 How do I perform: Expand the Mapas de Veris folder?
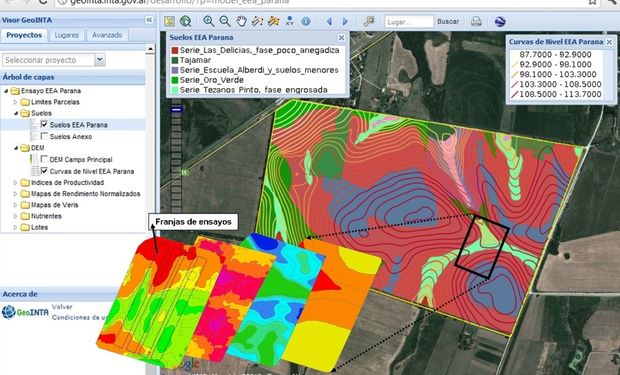click(15, 205)
